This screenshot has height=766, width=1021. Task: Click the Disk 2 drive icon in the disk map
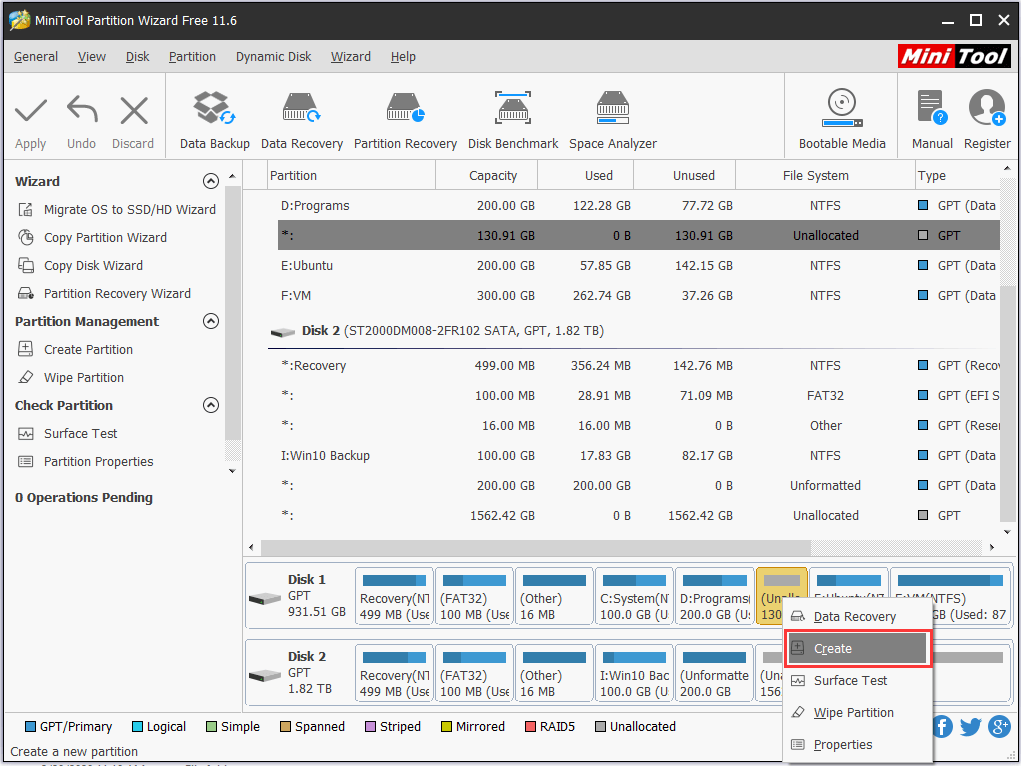pyautogui.click(x=265, y=675)
